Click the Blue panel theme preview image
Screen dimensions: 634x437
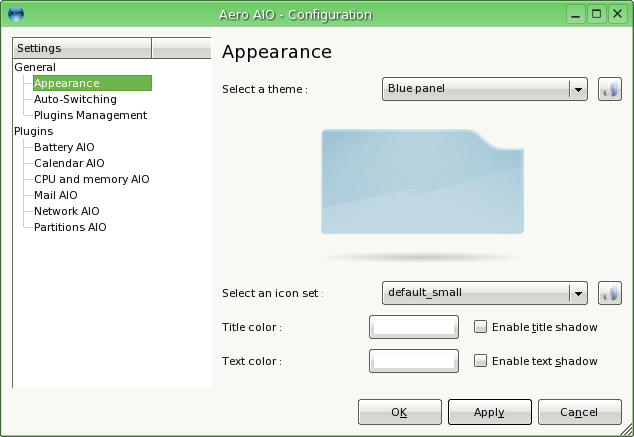coord(422,182)
